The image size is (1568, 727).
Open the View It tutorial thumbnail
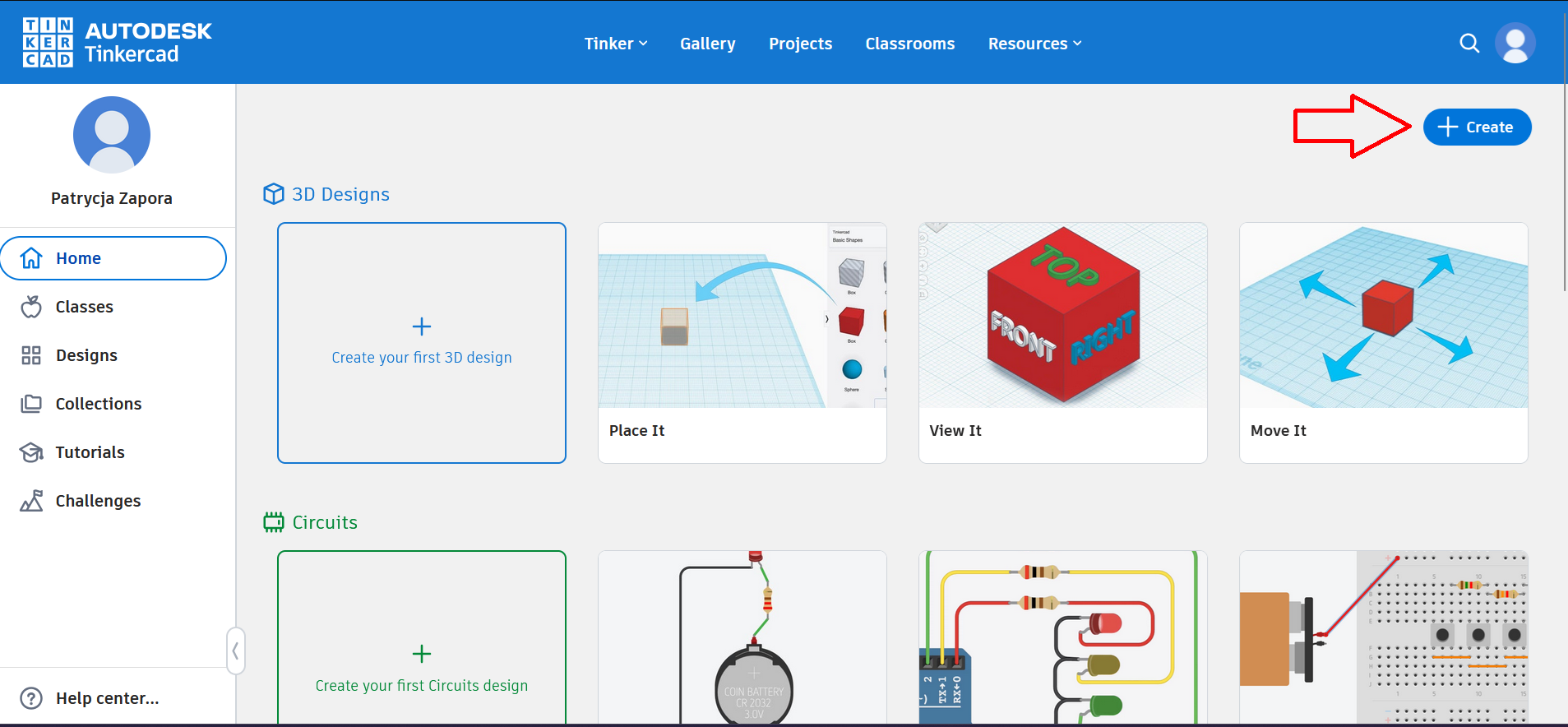click(x=1062, y=316)
